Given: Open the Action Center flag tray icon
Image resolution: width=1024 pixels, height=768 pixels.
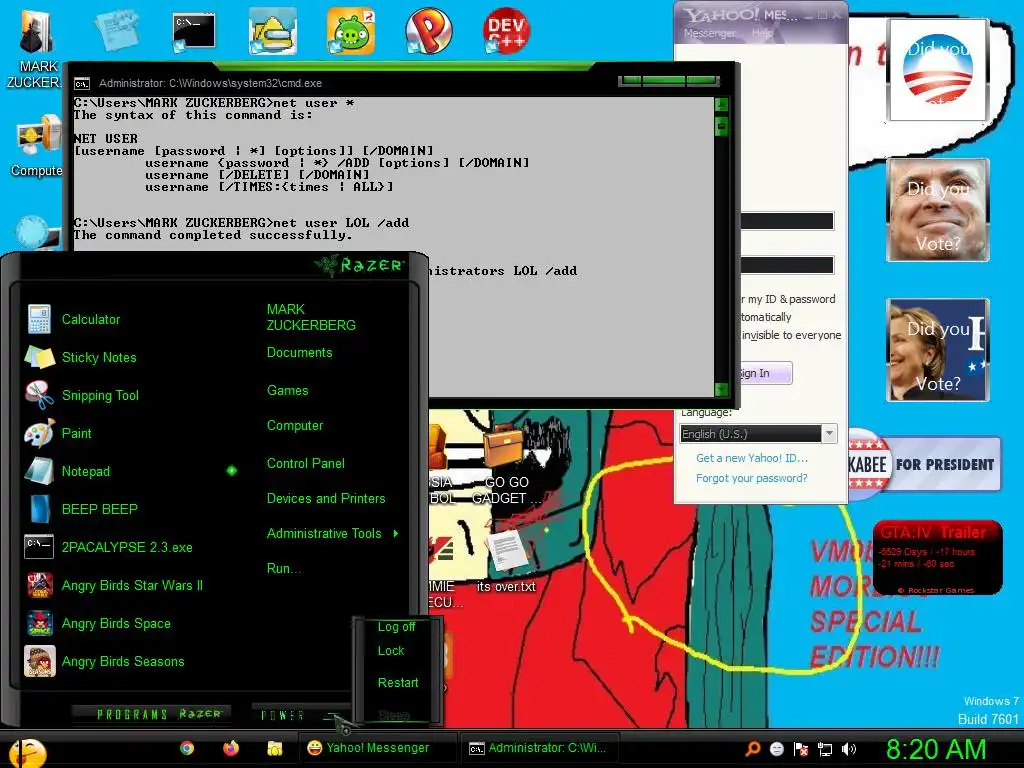Looking at the screenshot, I should click(x=801, y=749).
